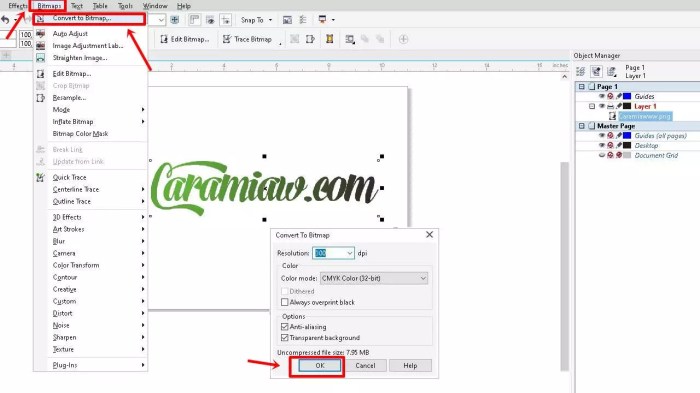Viewport: 700px width, 393px height.
Task: Click the pencil editable icon on Layer 1
Action: [x=619, y=106]
